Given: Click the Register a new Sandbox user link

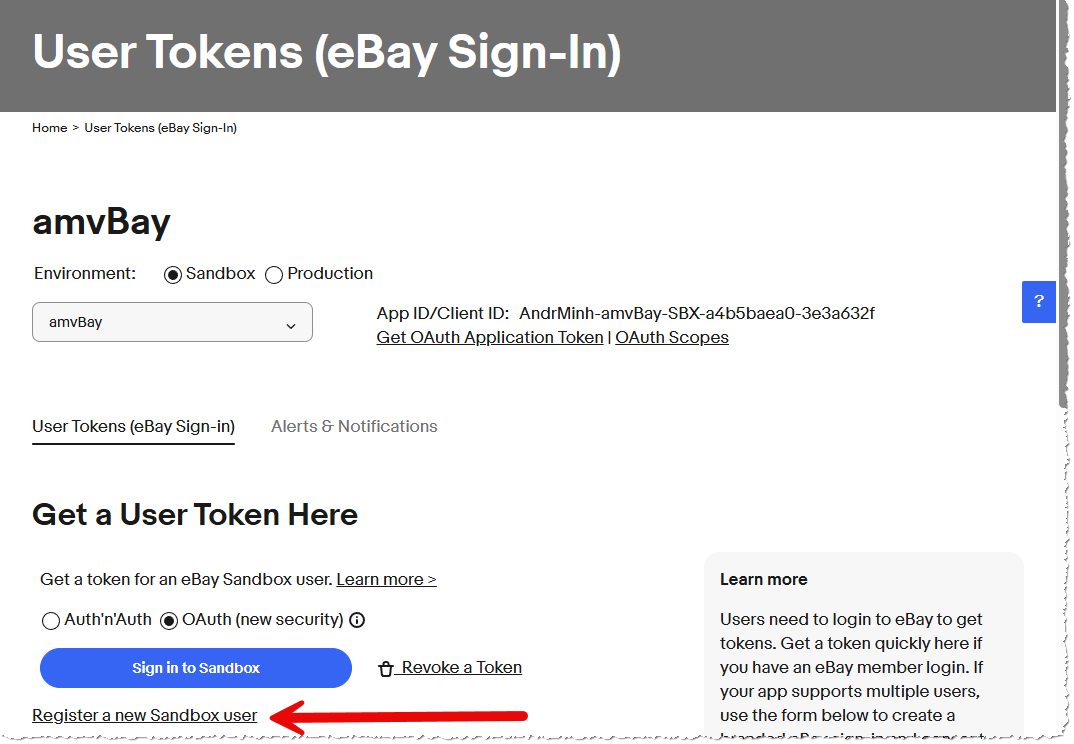Looking at the screenshot, I should [145, 715].
